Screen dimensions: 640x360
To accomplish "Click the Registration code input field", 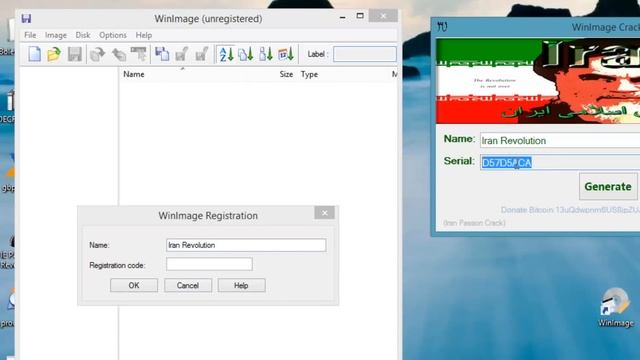I will (x=209, y=264).
